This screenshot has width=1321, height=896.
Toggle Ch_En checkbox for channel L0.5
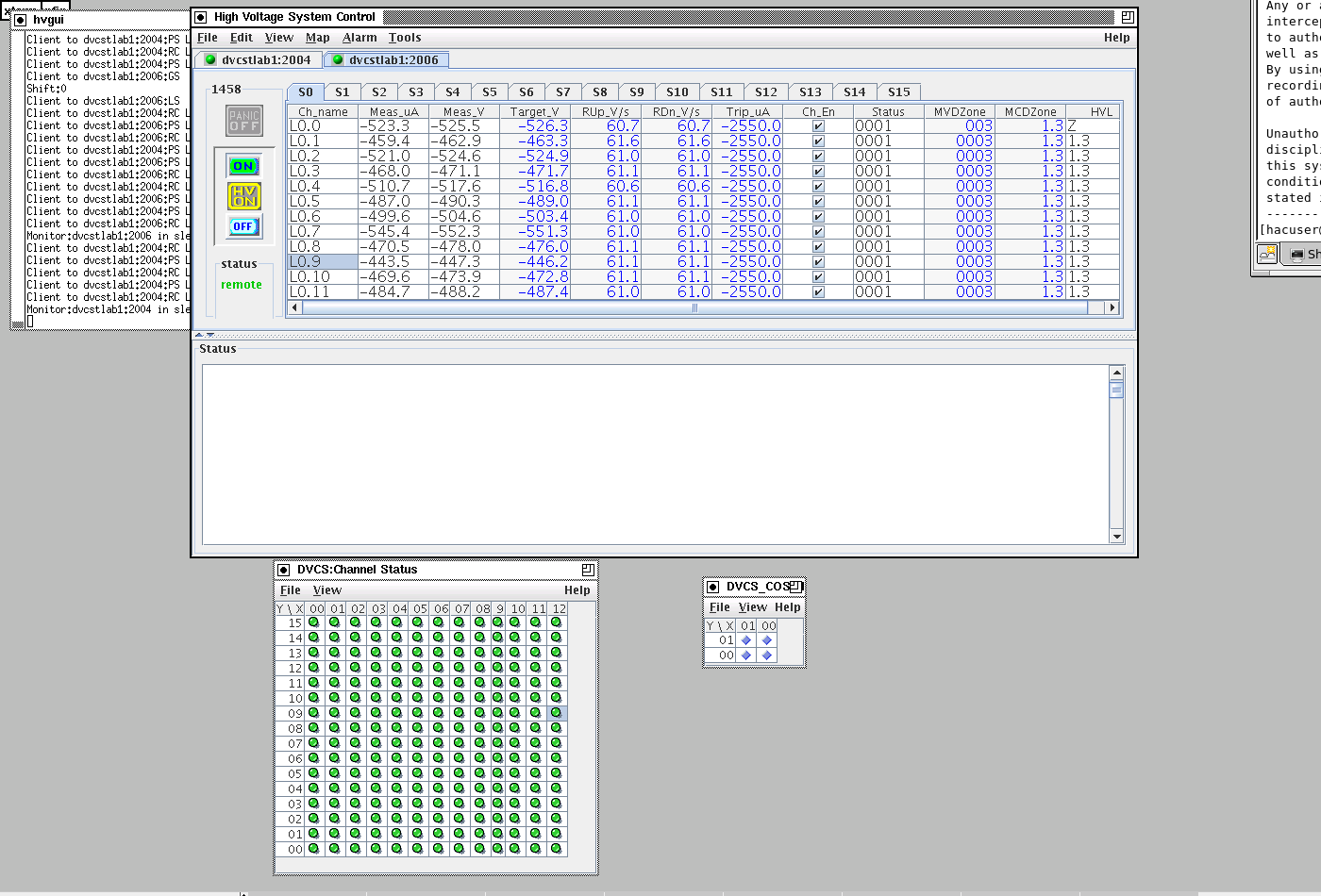coord(818,202)
